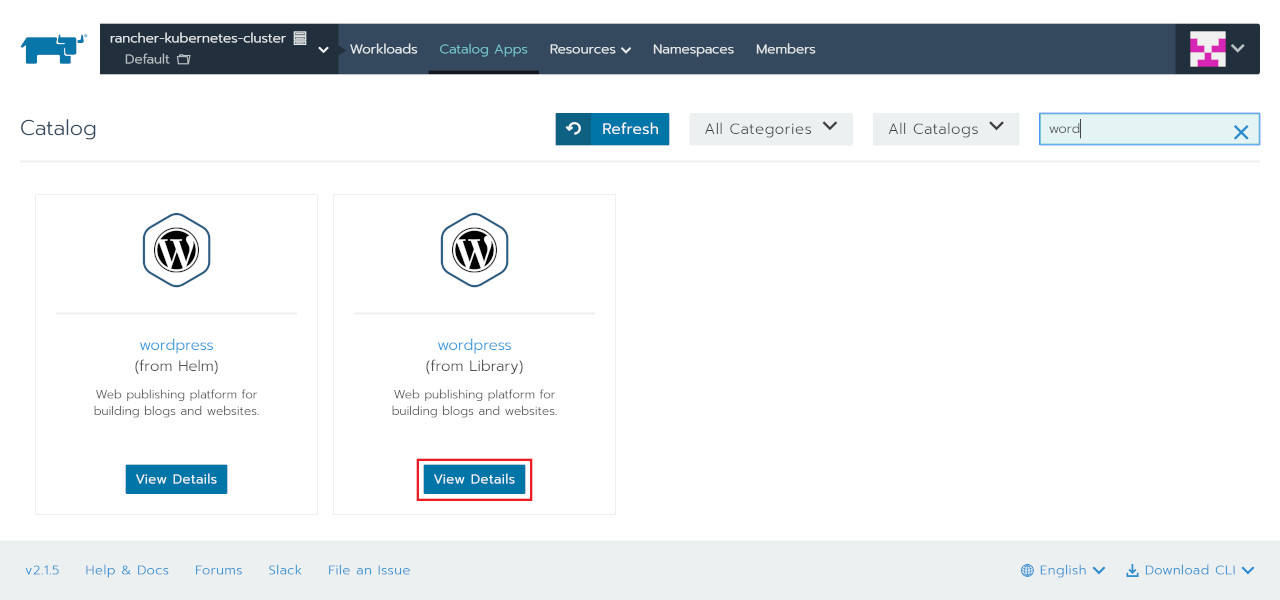
Task: Click the v2.1.5 version link
Action: (42, 570)
